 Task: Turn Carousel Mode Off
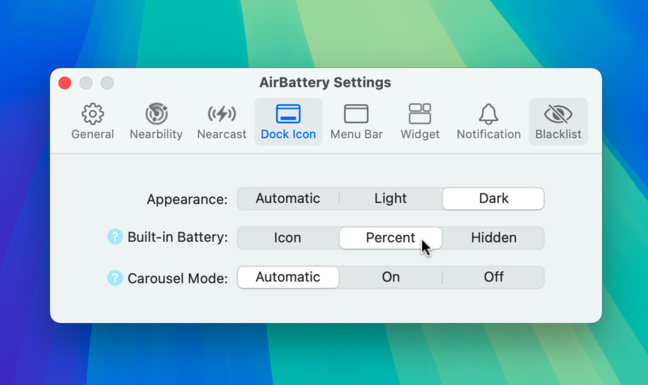click(x=493, y=277)
